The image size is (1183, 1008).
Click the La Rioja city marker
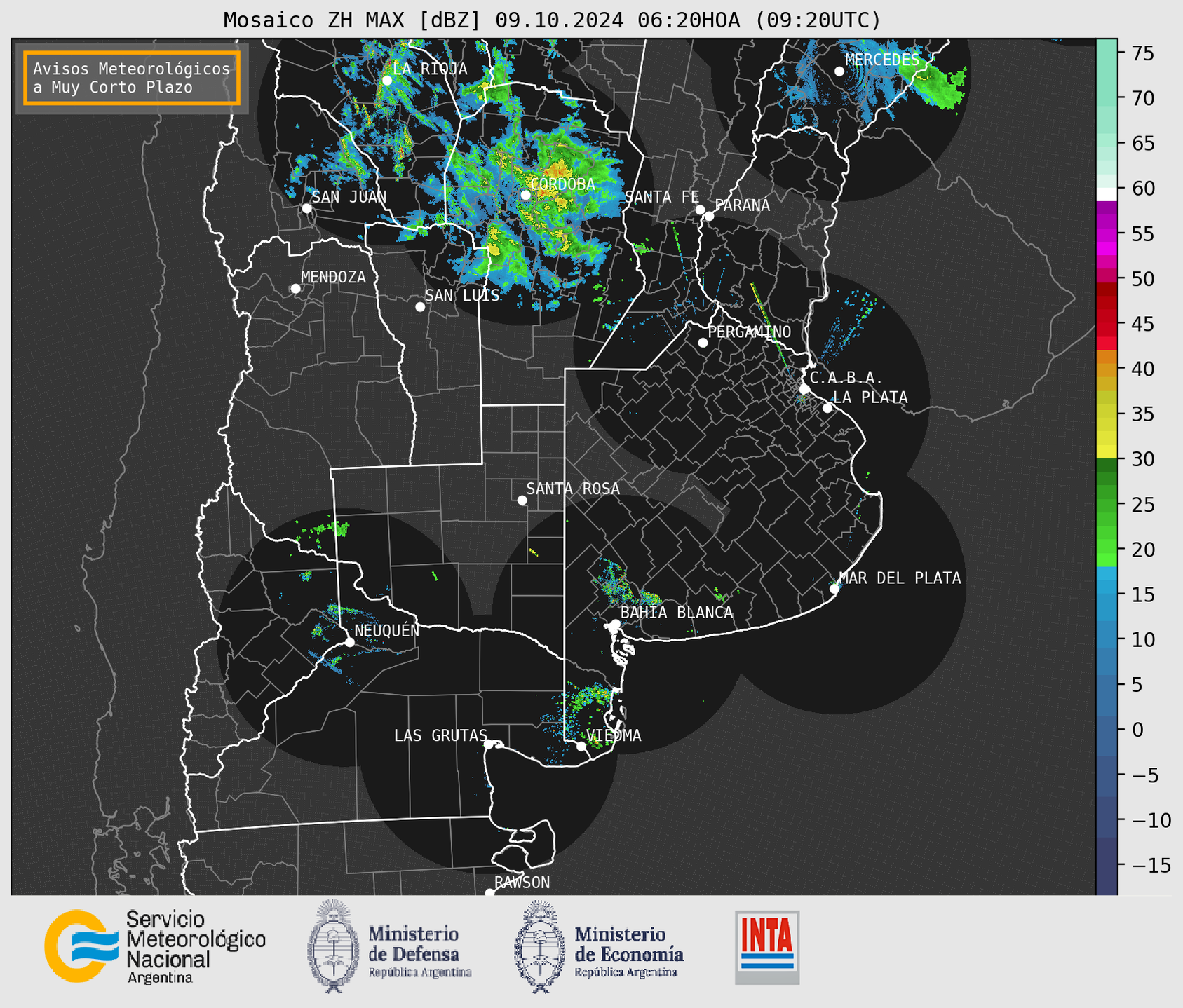pyautogui.click(x=386, y=81)
